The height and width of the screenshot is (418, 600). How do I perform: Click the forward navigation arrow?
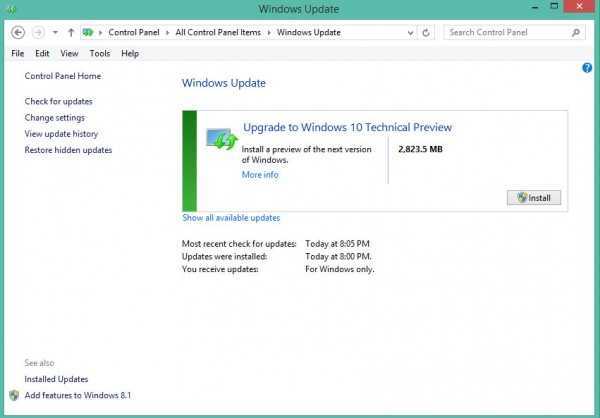(x=38, y=33)
